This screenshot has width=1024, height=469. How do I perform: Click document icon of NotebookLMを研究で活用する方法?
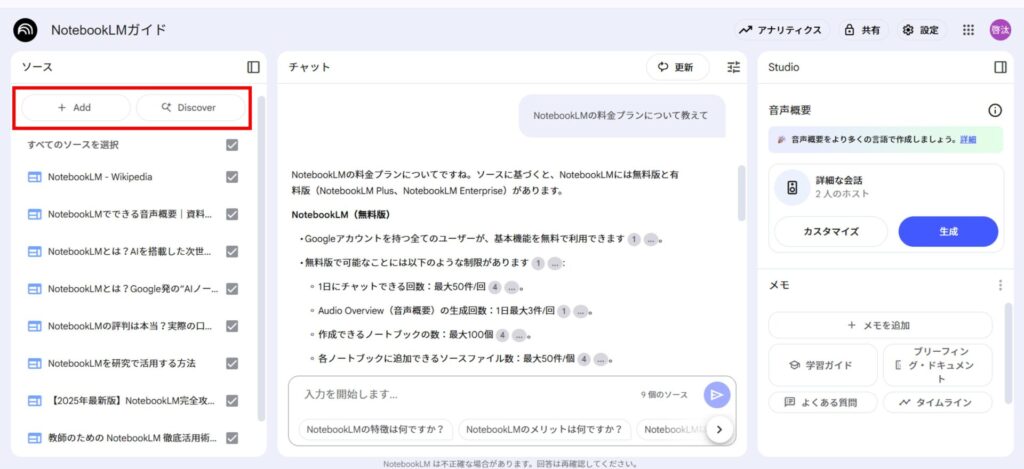(35, 363)
